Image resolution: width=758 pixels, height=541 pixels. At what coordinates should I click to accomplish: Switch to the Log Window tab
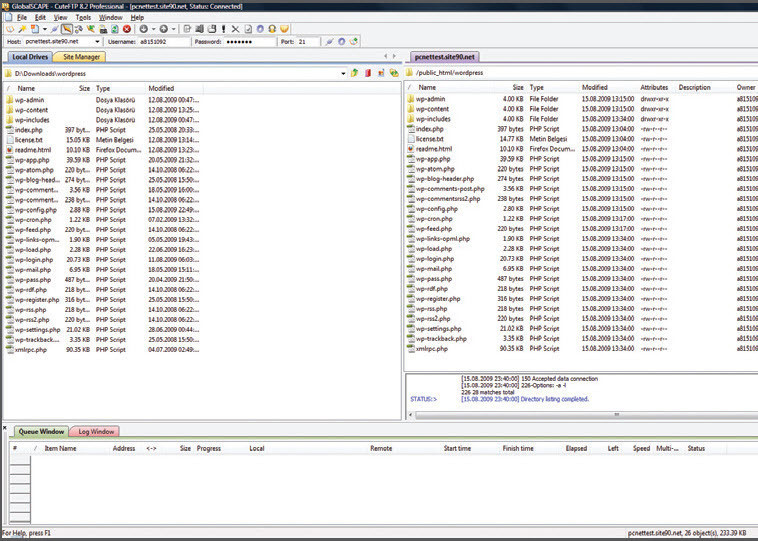pos(96,432)
